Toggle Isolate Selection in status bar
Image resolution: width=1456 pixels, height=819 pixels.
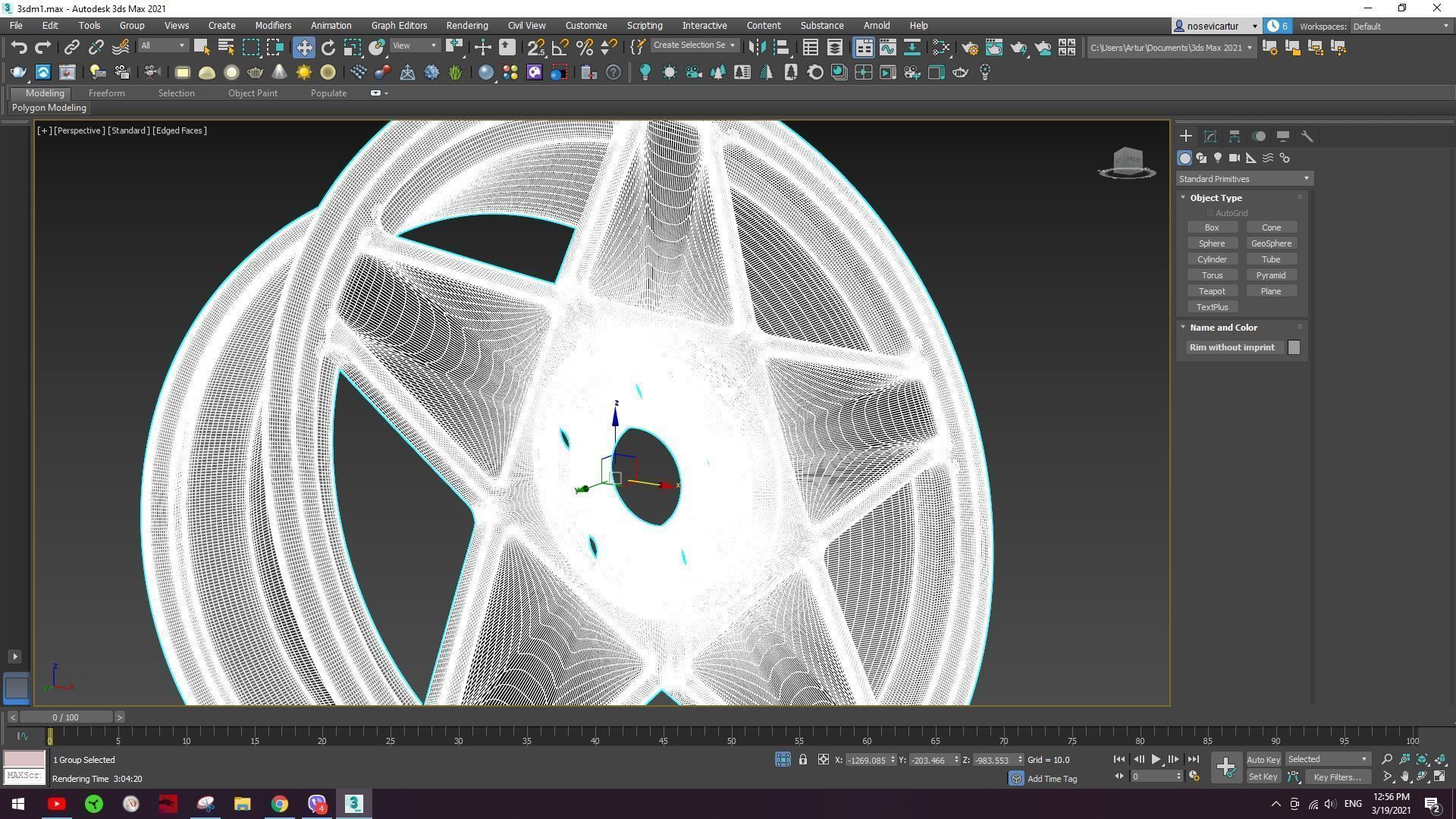coord(783,759)
